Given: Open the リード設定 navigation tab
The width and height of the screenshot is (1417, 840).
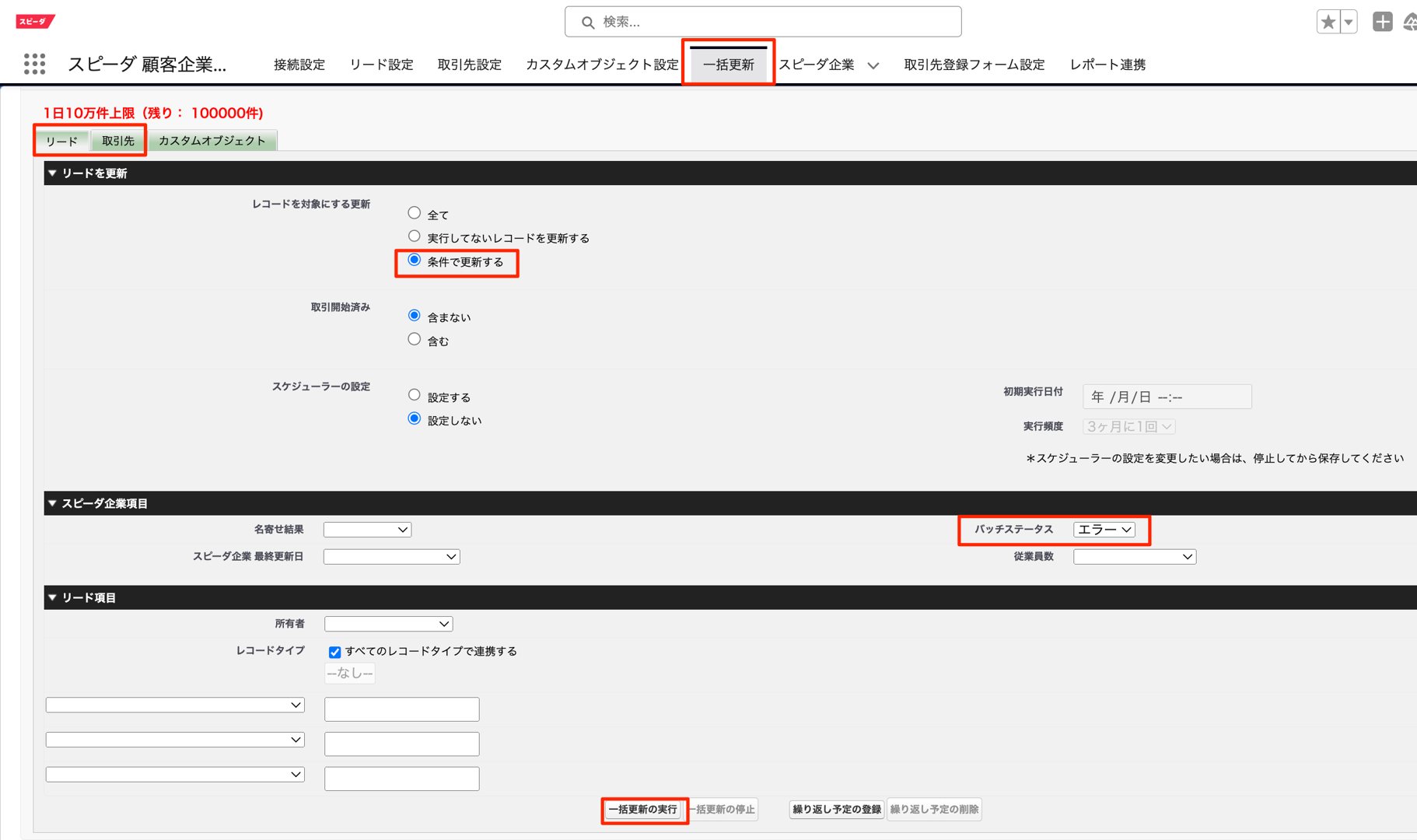Looking at the screenshot, I should pyautogui.click(x=381, y=65).
